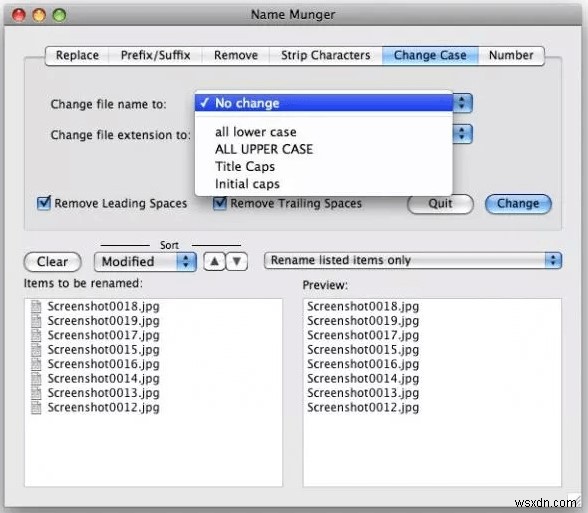Image resolution: width=588 pixels, height=513 pixels.
Task: Click Screenshot0018.jpg in Preview list
Action: coord(363,306)
